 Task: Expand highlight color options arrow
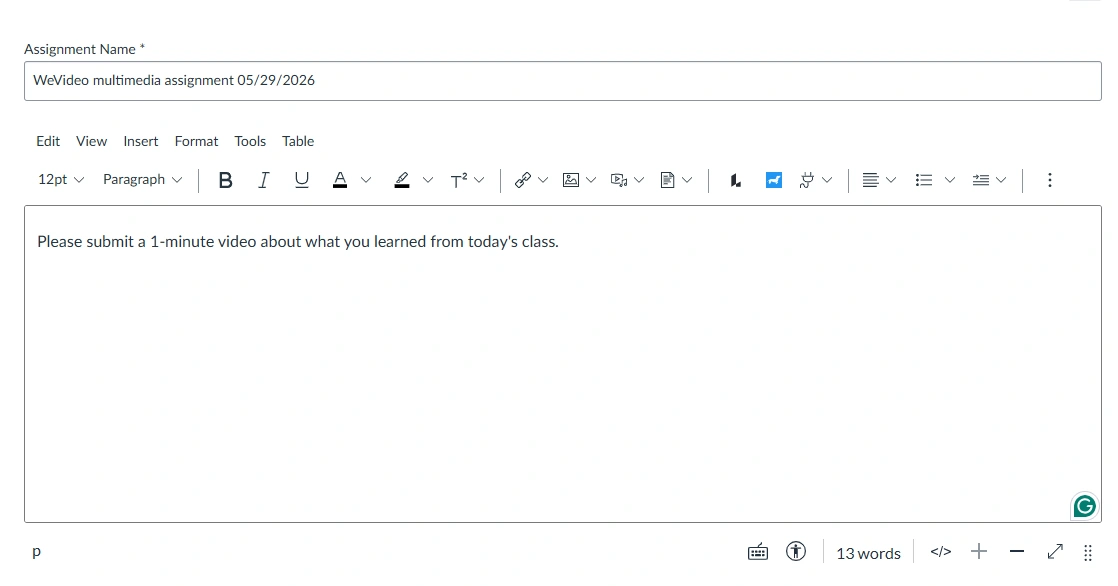click(428, 180)
